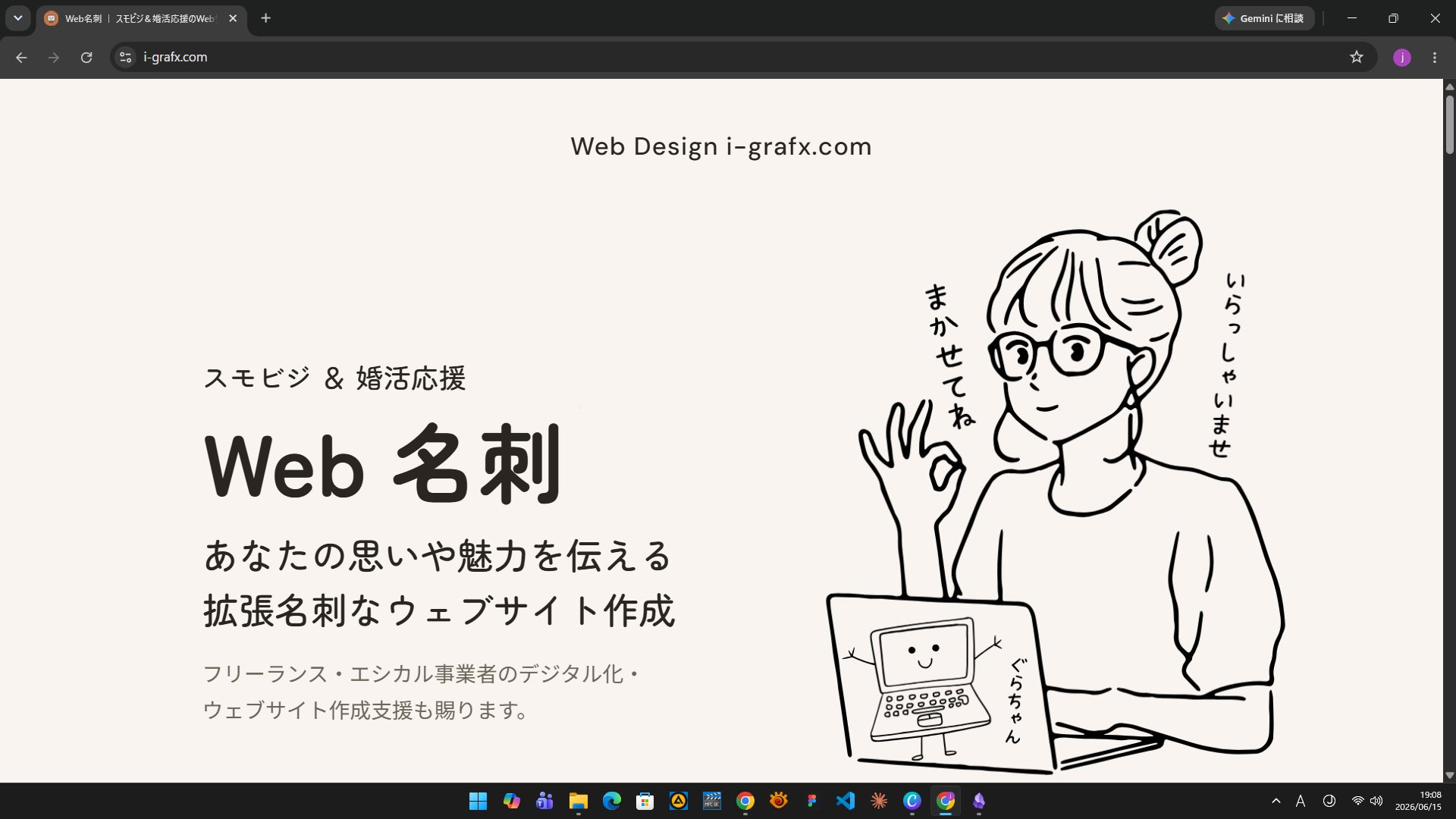The image size is (1456, 840).
Task: Toggle the IME input mode A indicator
Action: tap(1300, 801)
